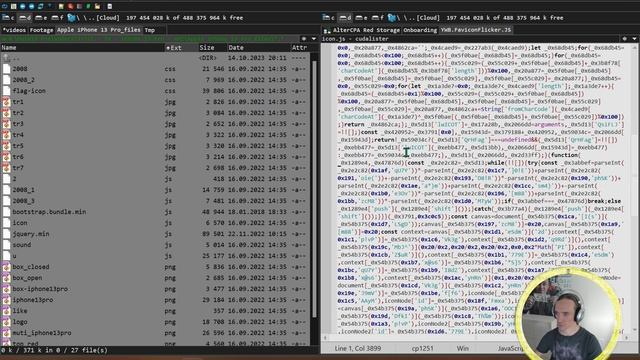The image size is (640, 360).
Task: Select drive c in the right panel
Action: click(x=329, y=18)
